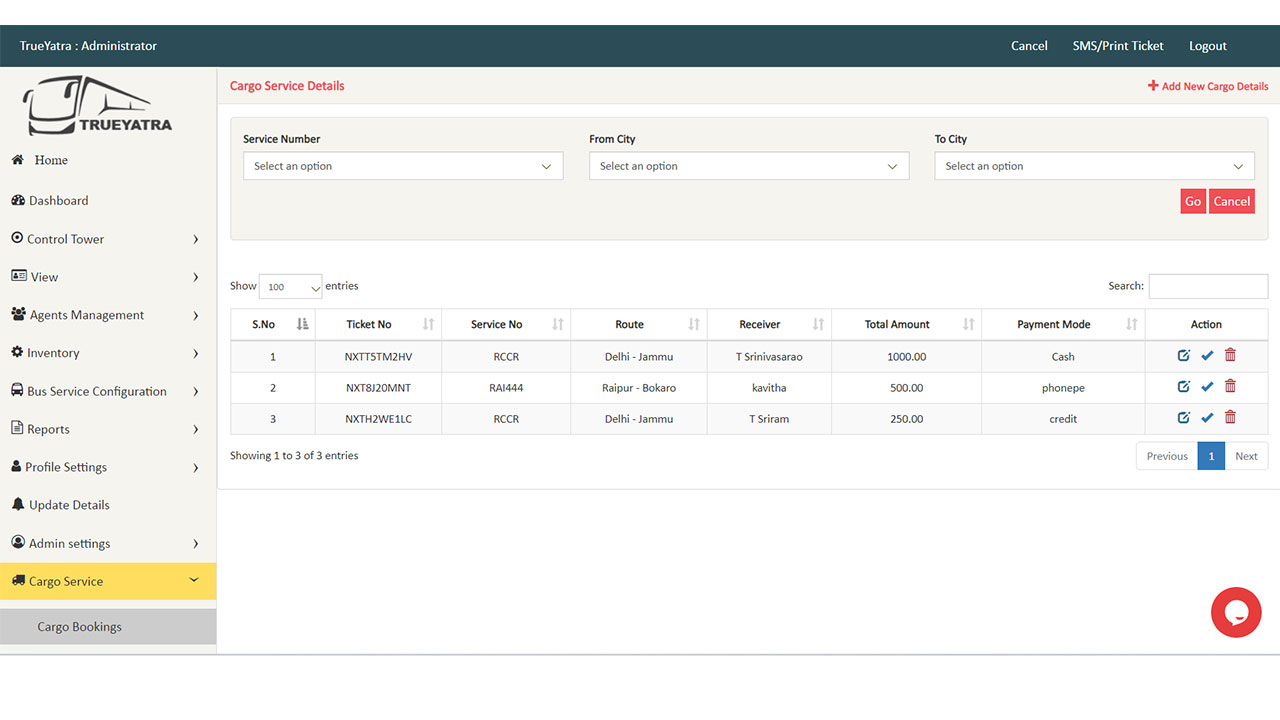This screenshot has height=720, width=1280.
Task: Click checkmark icon for ticket NXTH2WE1LC
Action: pos(1207,418)
